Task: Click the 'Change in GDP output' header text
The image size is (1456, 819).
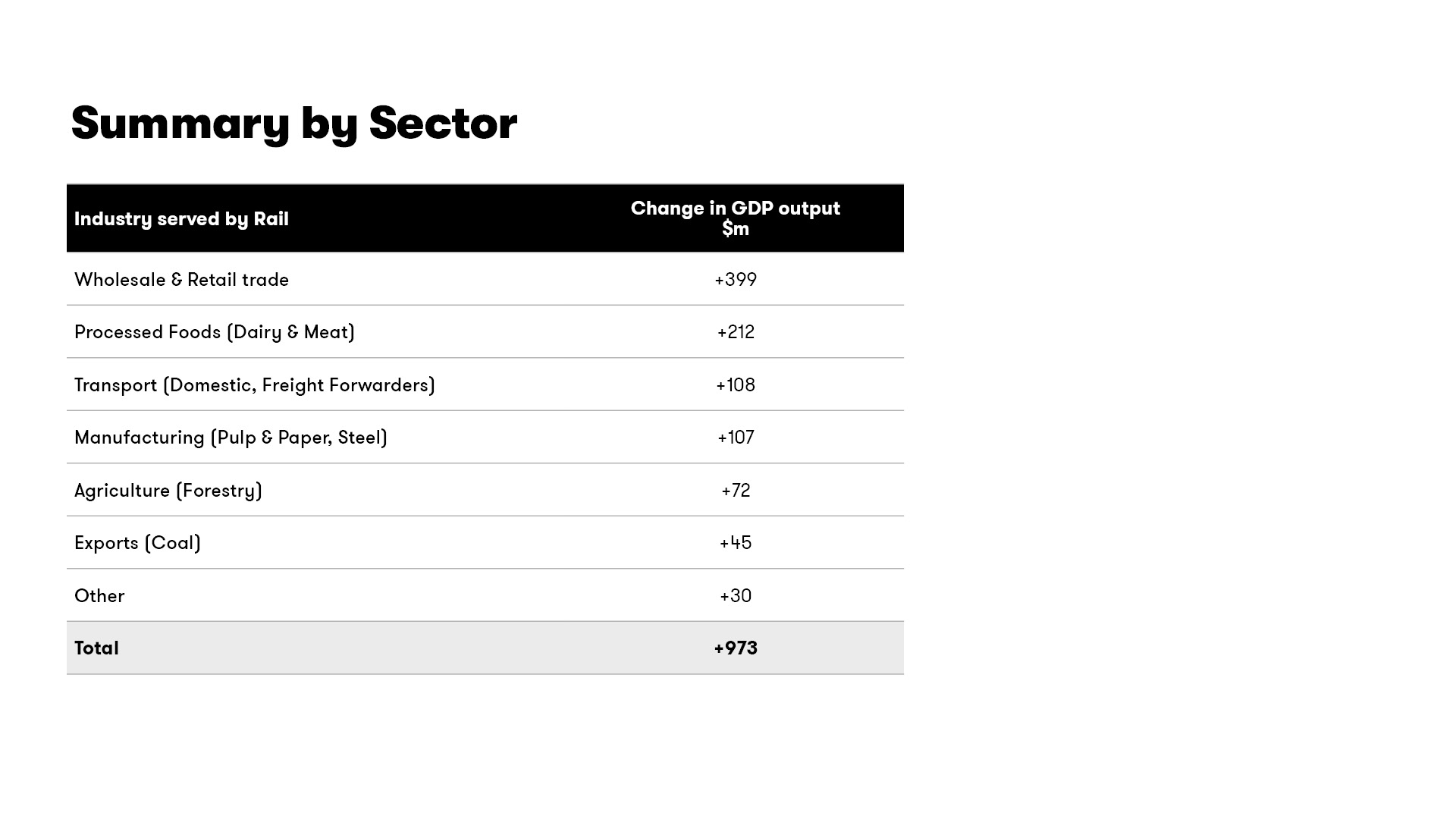Action: 735,209
